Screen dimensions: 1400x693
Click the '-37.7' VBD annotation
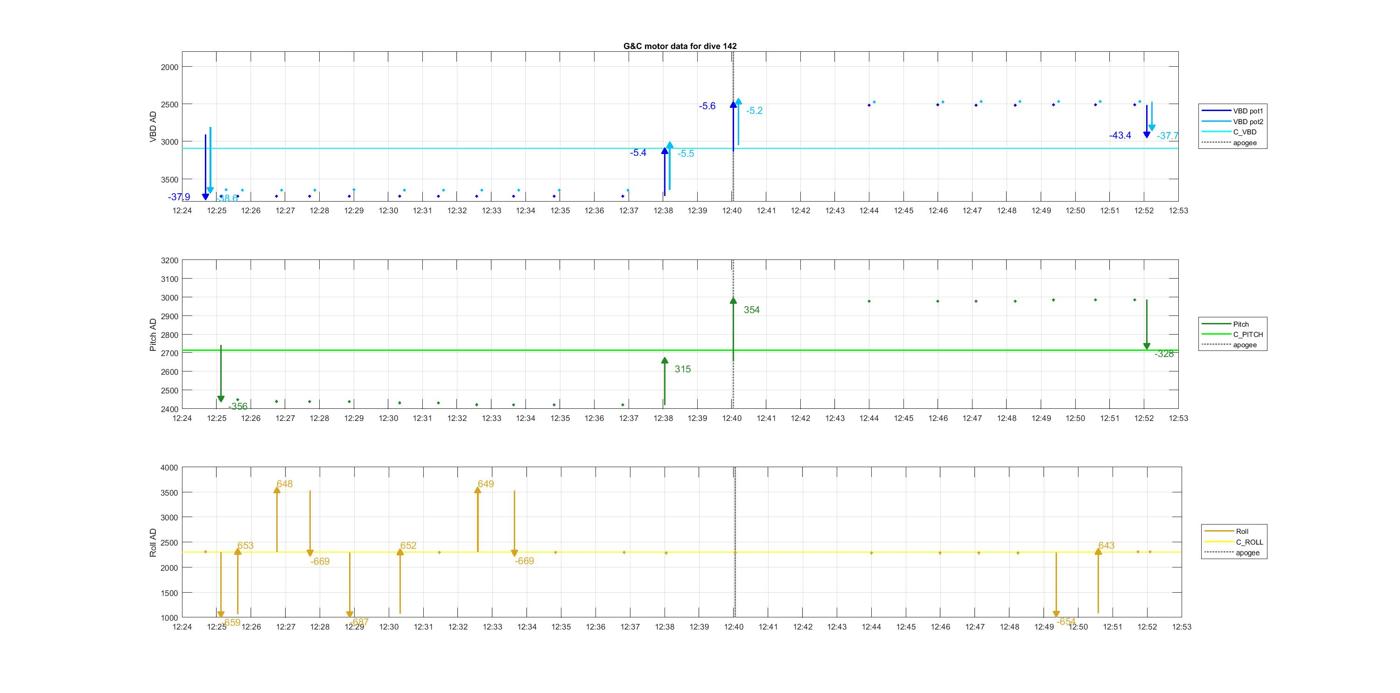(x=1168, y=136)
